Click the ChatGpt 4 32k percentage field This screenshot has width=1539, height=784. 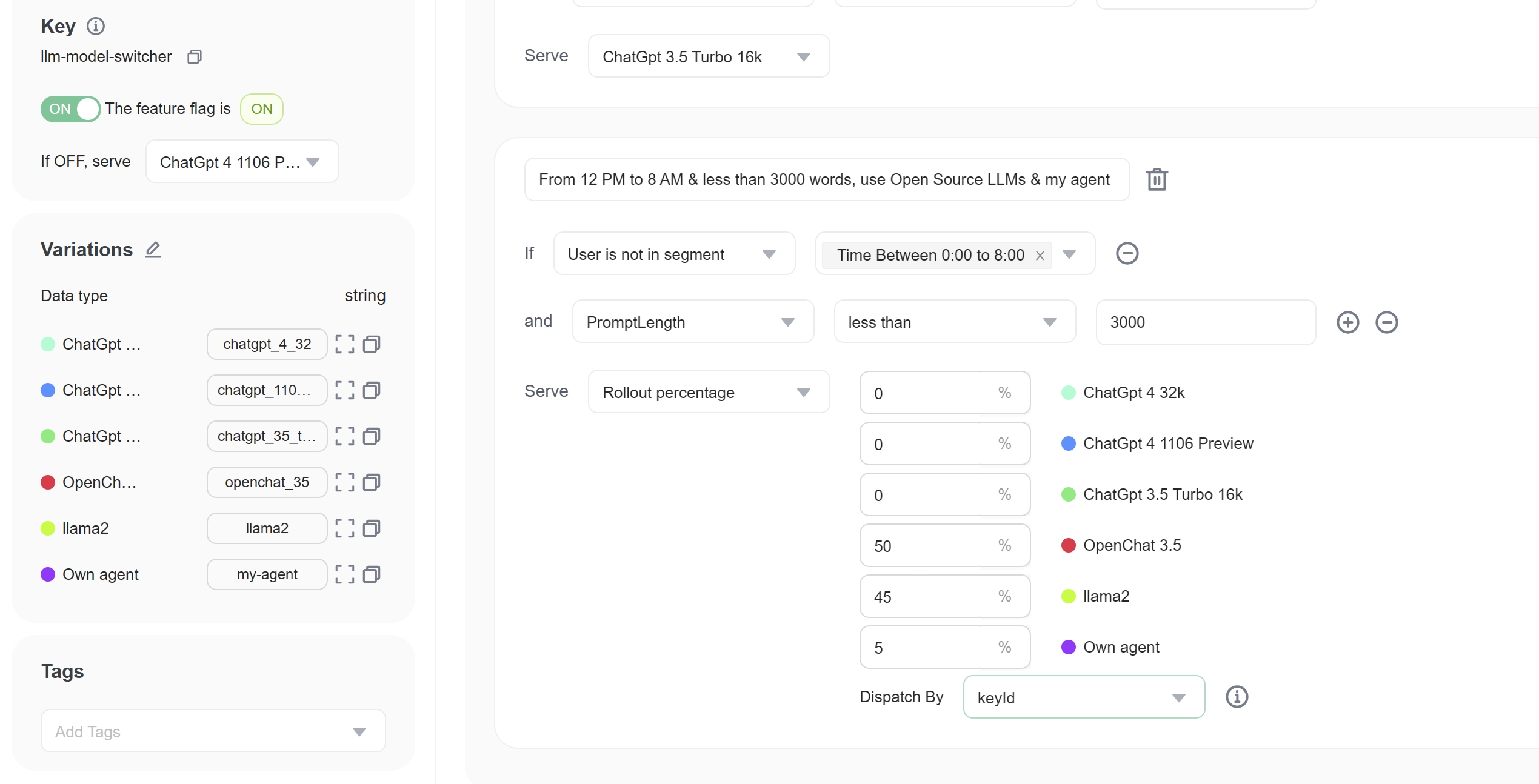click(x=945, y=393)
